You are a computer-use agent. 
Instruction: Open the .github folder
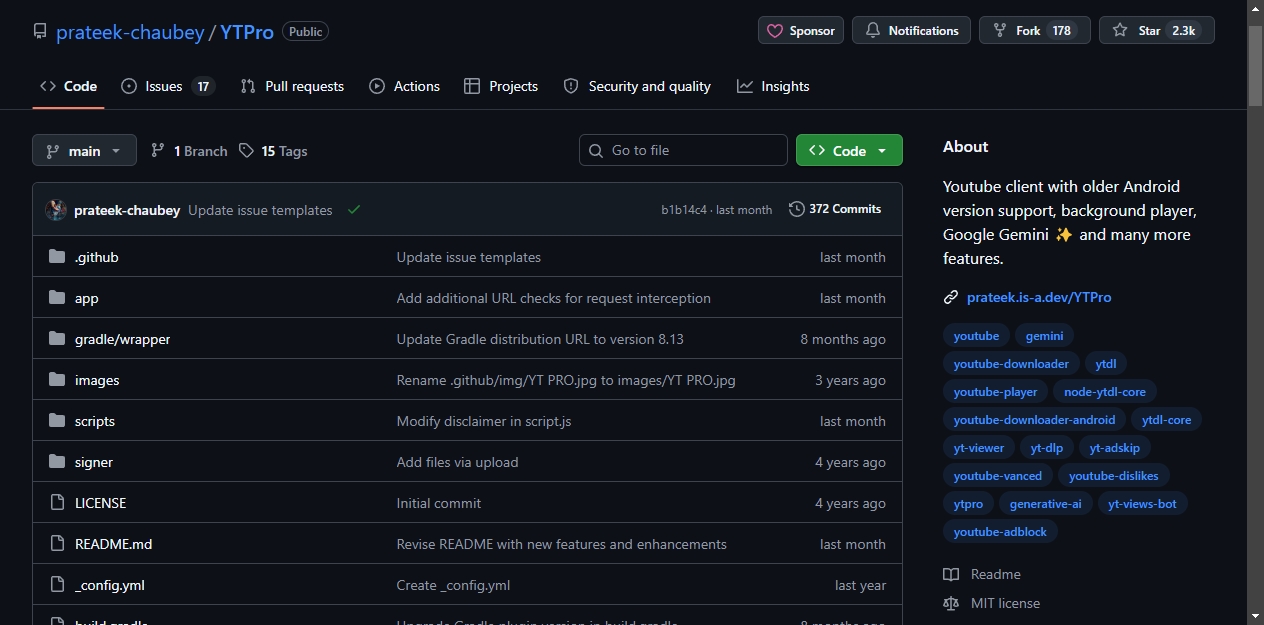(x=97, y=257)
